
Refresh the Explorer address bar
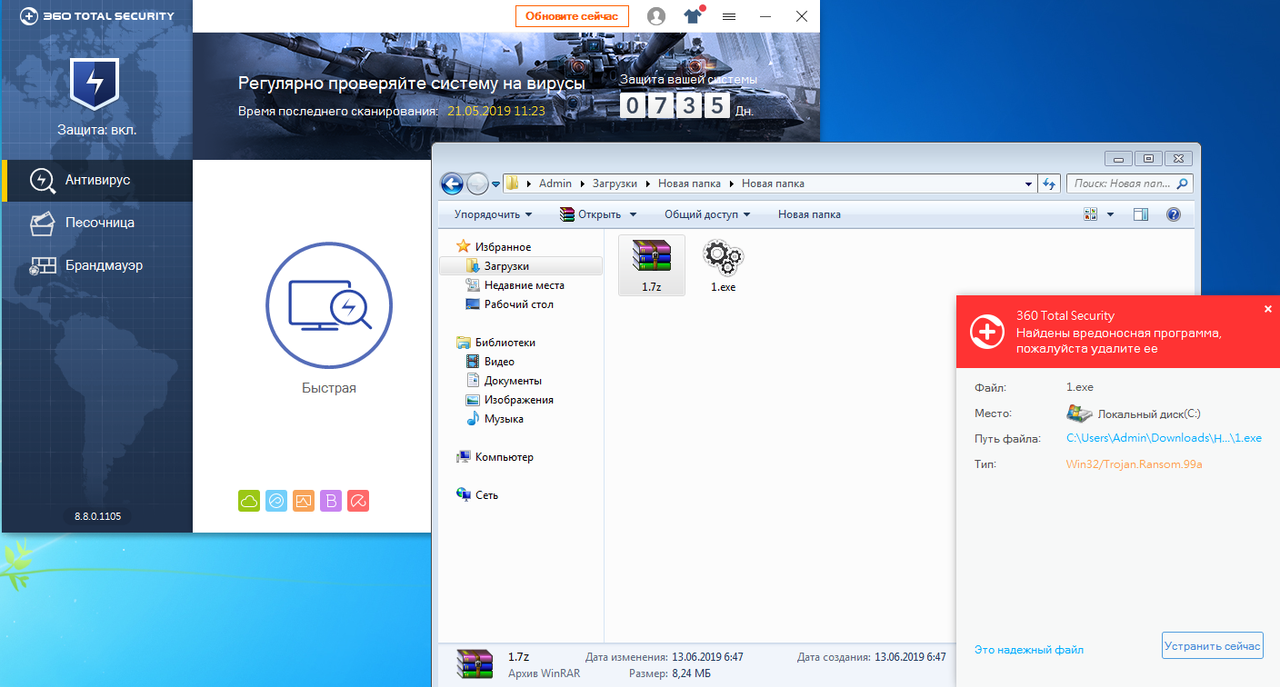(x=1049, y=184)
